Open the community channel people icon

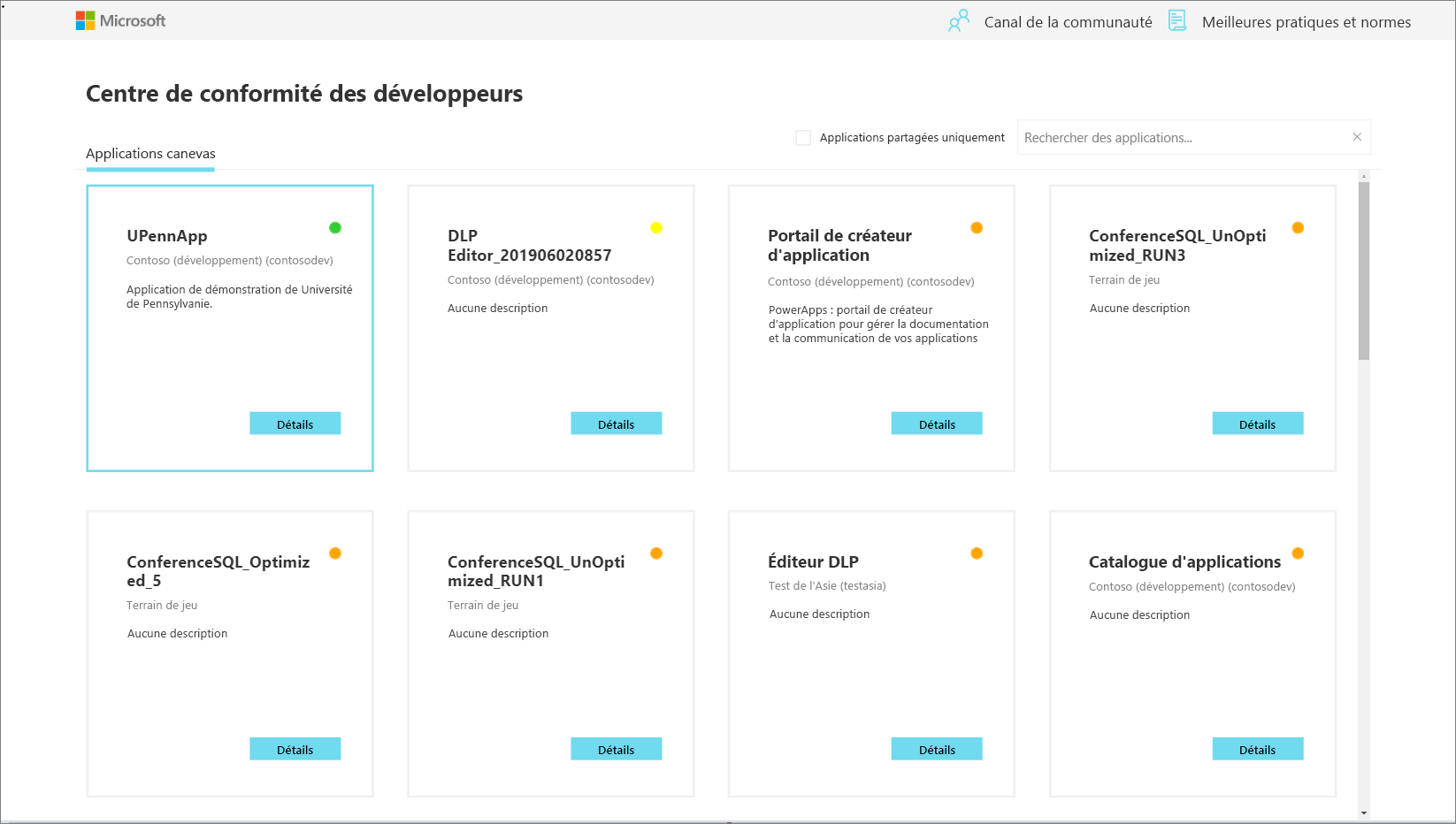tap(959, 21)
